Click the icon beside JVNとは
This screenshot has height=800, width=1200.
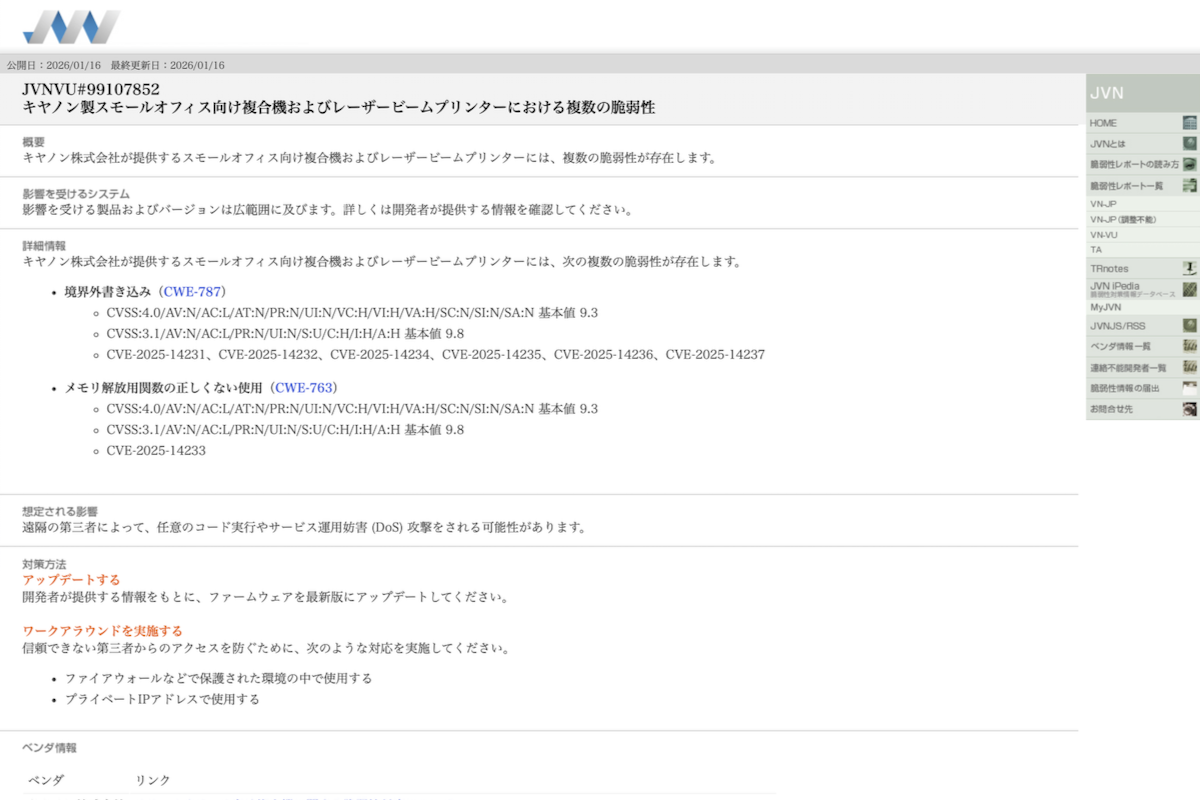click(1189, 144)
